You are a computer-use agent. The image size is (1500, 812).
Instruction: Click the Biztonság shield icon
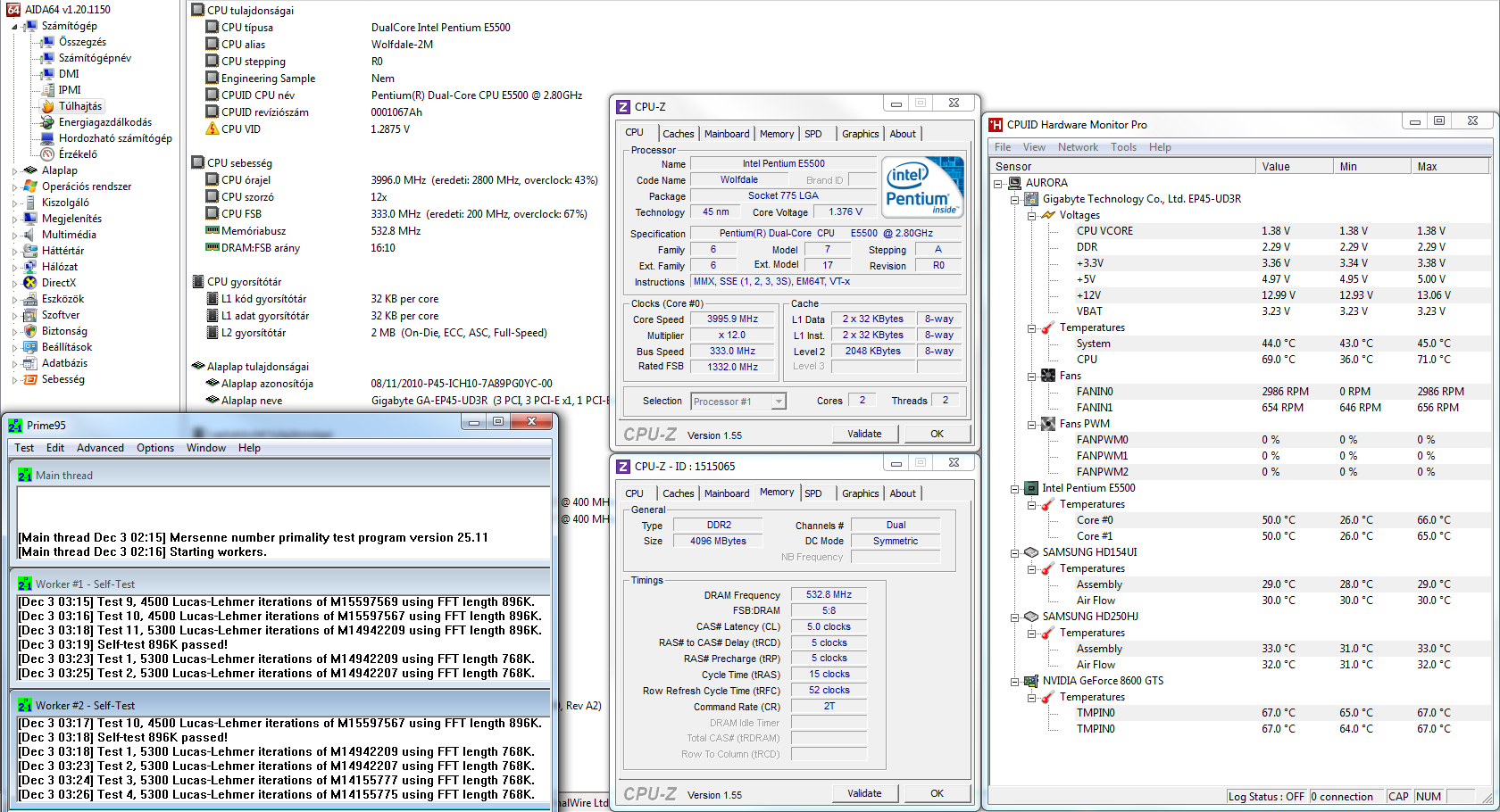(x=30, y=331)
